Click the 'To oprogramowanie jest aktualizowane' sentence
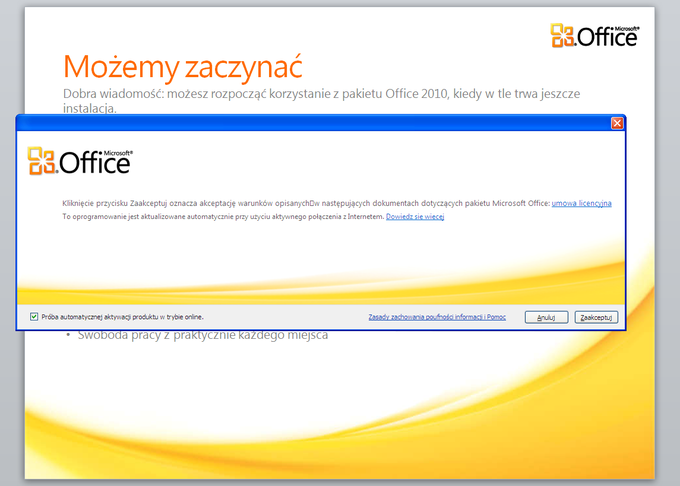The height and width of the screenshot is (486, 680). 223,216
